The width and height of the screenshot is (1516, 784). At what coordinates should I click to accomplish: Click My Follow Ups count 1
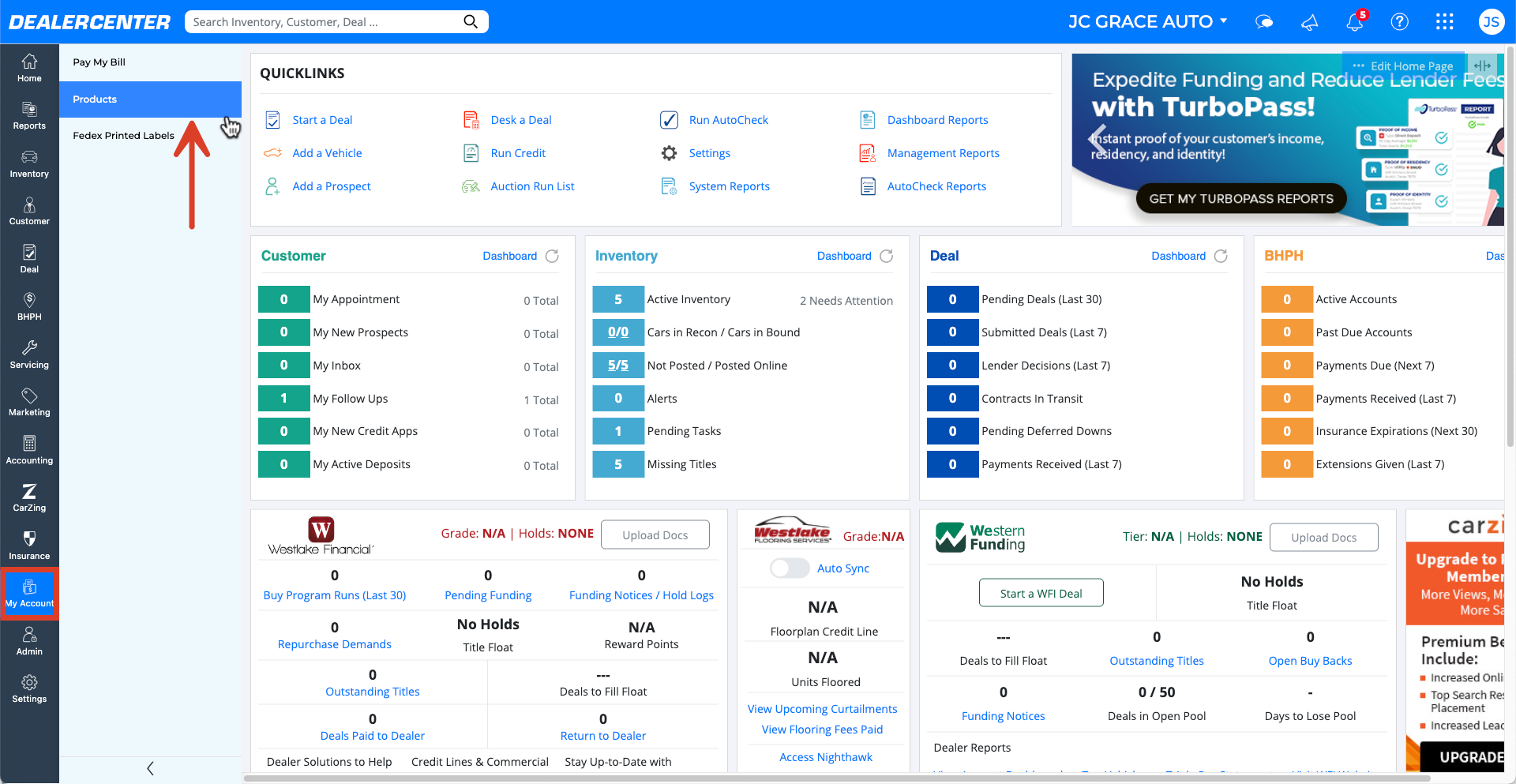[x=284, y=398]
